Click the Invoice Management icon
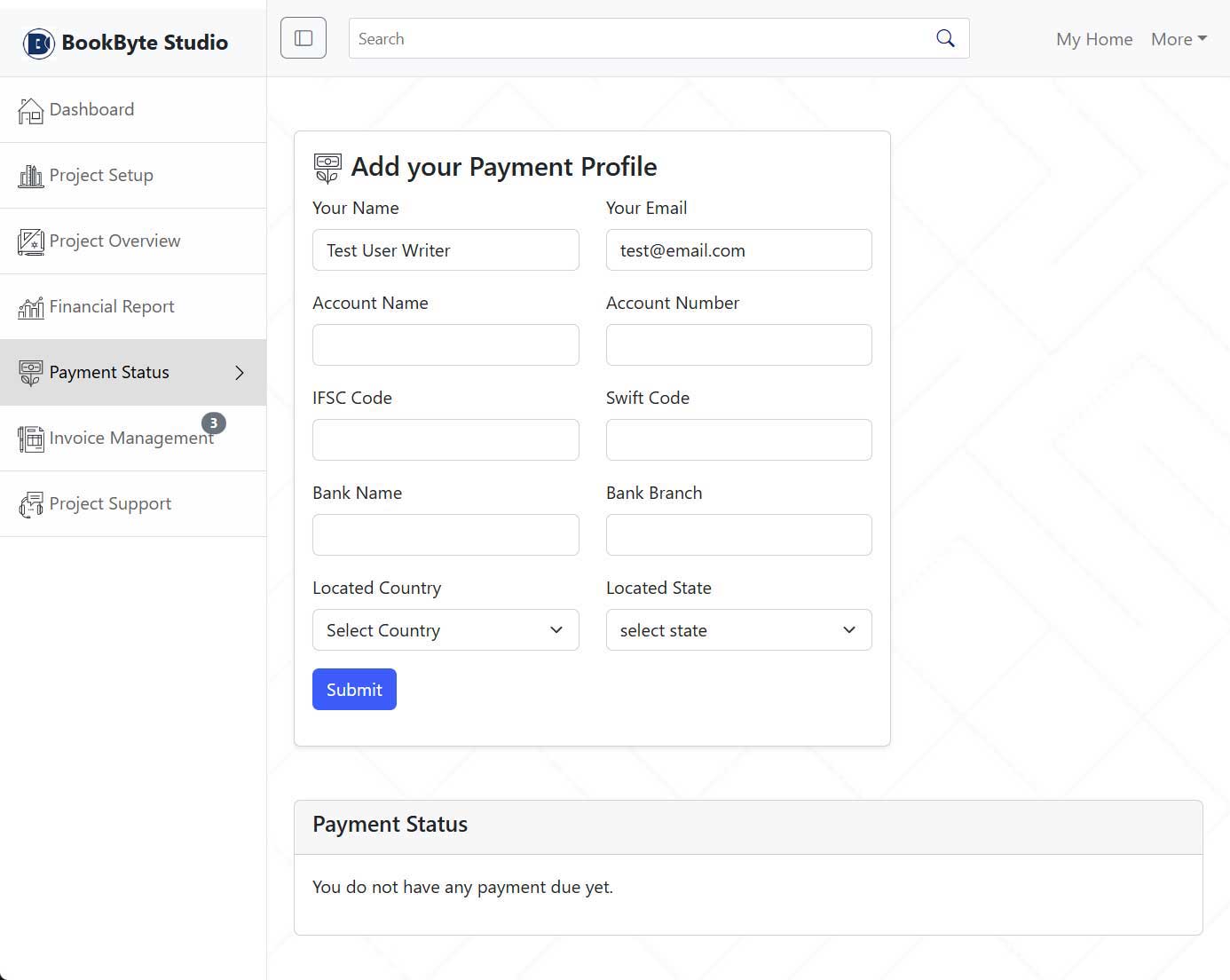This screenshot has width=1230, height=980. pos(30,439)
